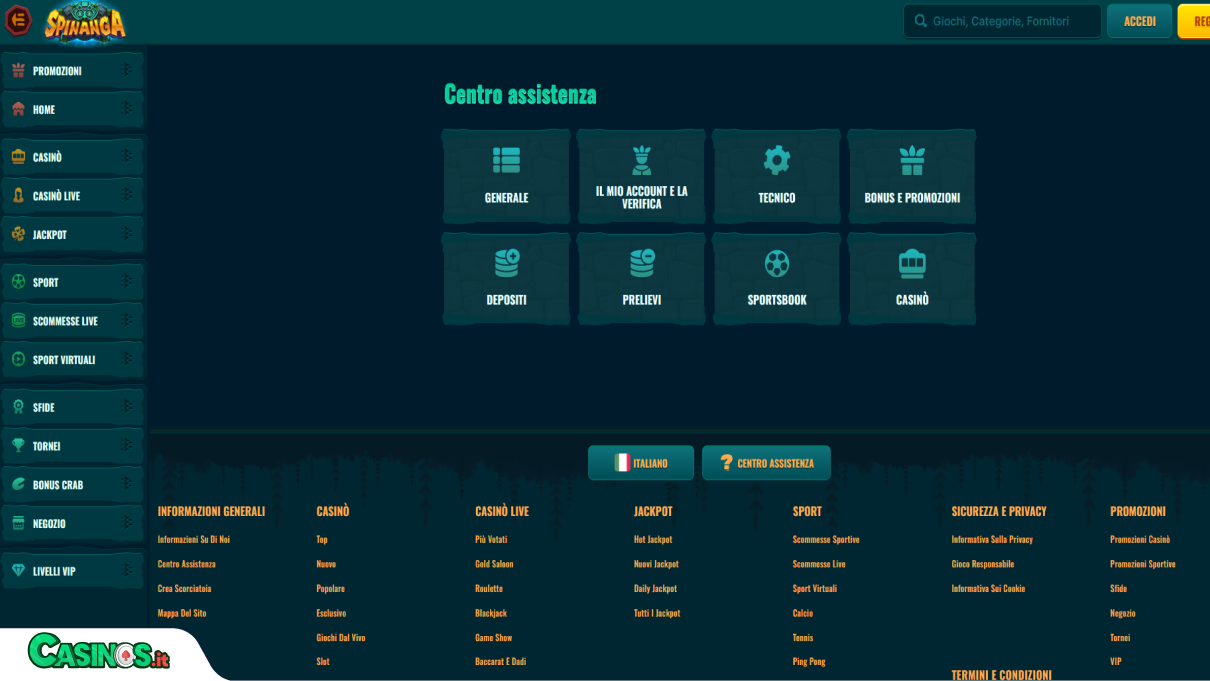Focus the Giochi, Categorie, Fornitori search field
This screenshot has height=681, width=1210.
pyautogui.click(x=1002, y=21)
